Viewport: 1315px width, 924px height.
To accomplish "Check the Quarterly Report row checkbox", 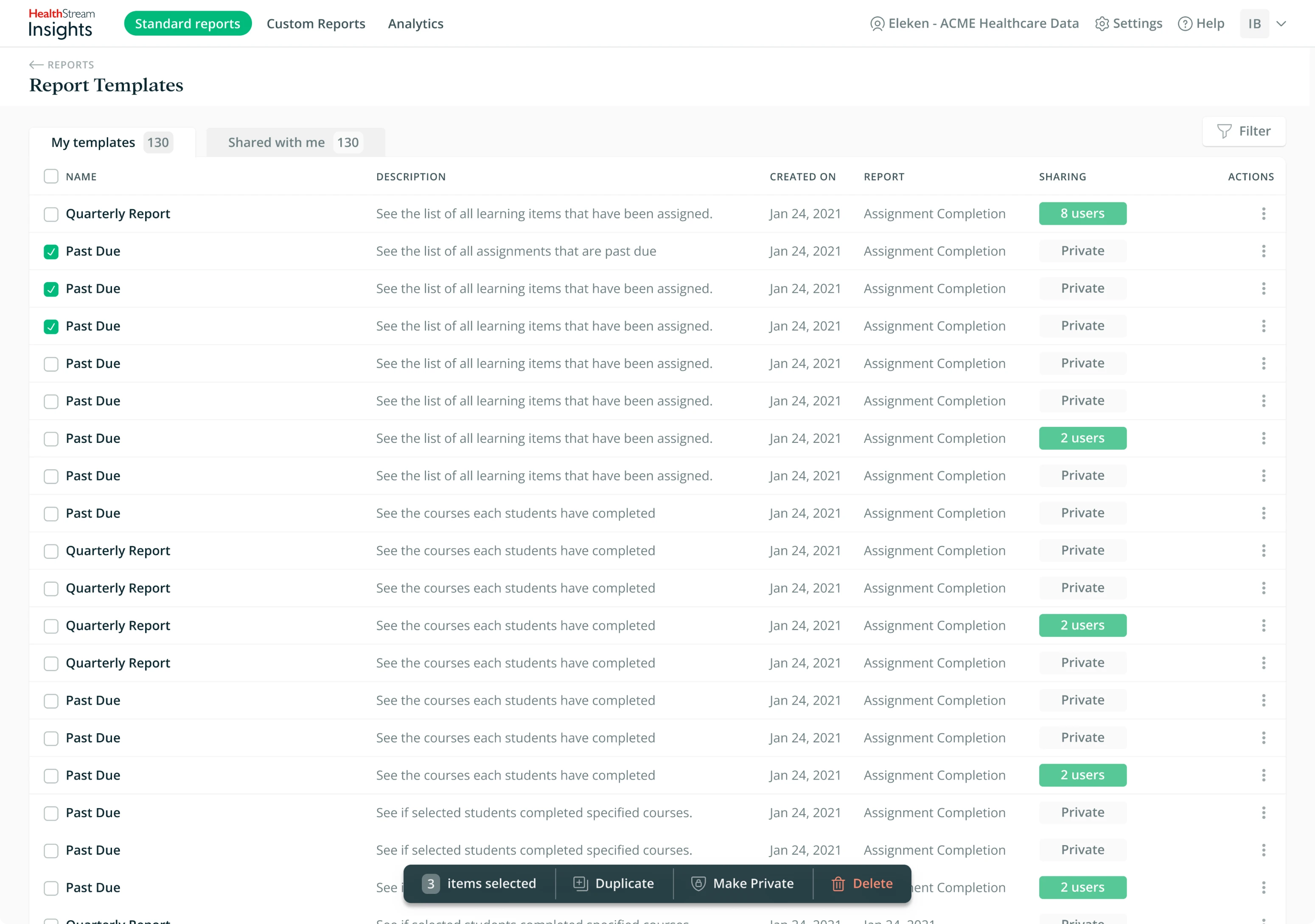I will pos(51,214).
